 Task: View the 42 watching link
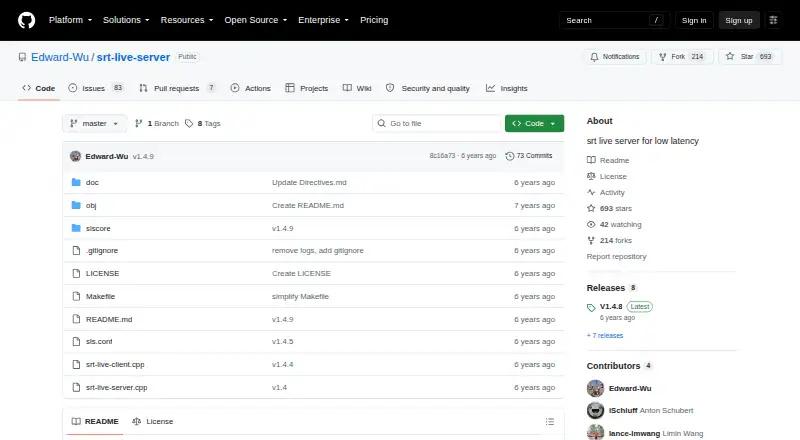614,225
